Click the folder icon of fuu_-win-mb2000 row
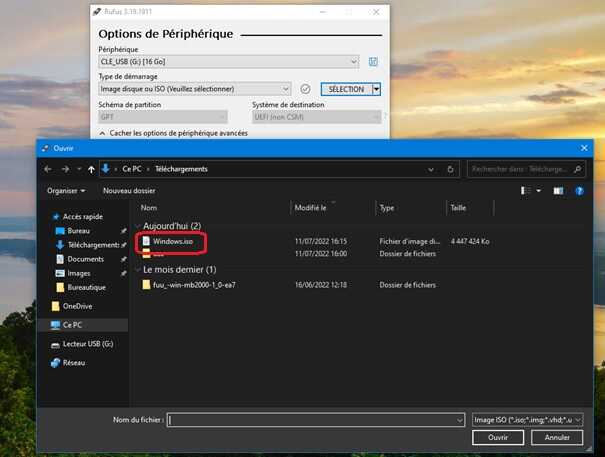The width and height of the screenshot is (605, 457). point(146,285)
